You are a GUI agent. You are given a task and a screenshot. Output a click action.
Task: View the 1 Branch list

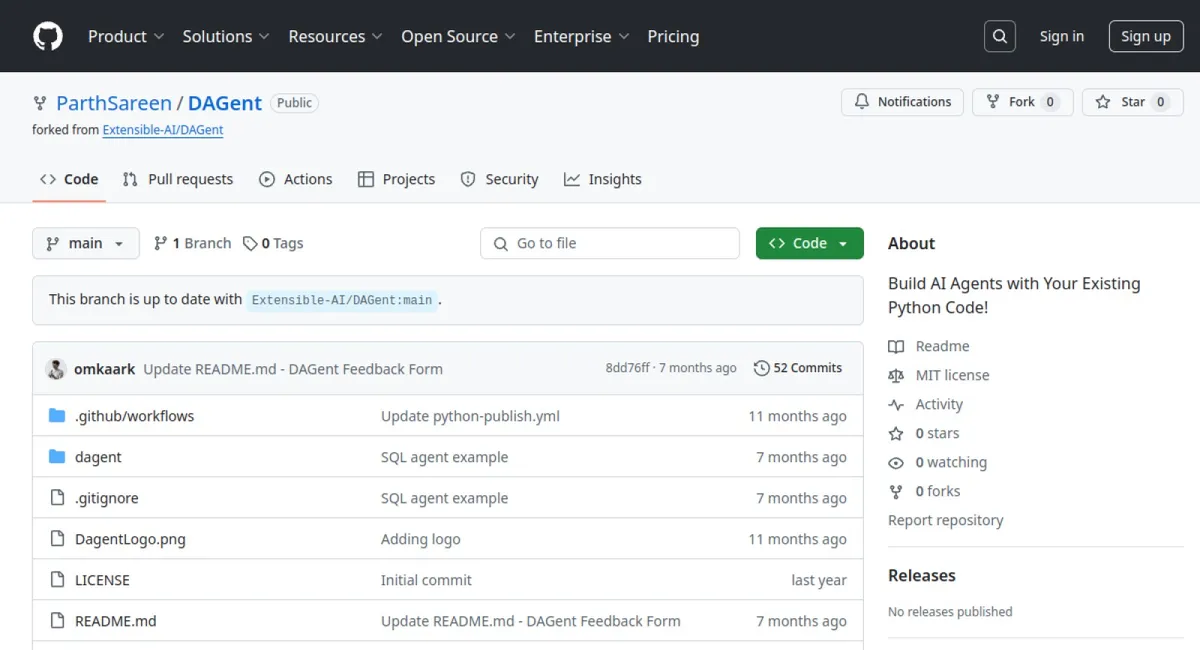192,243
